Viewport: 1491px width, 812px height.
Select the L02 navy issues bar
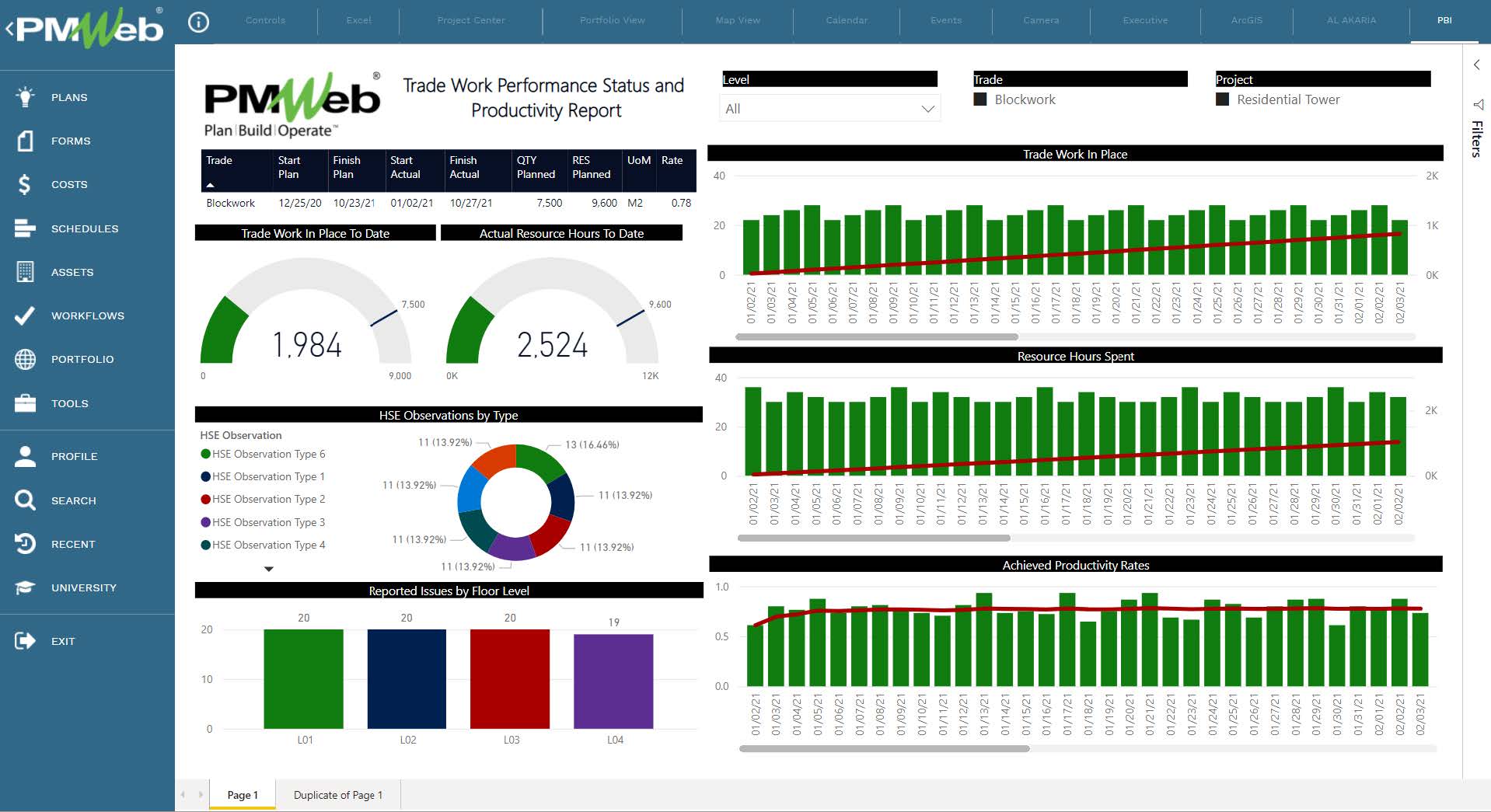click(407, 678)
